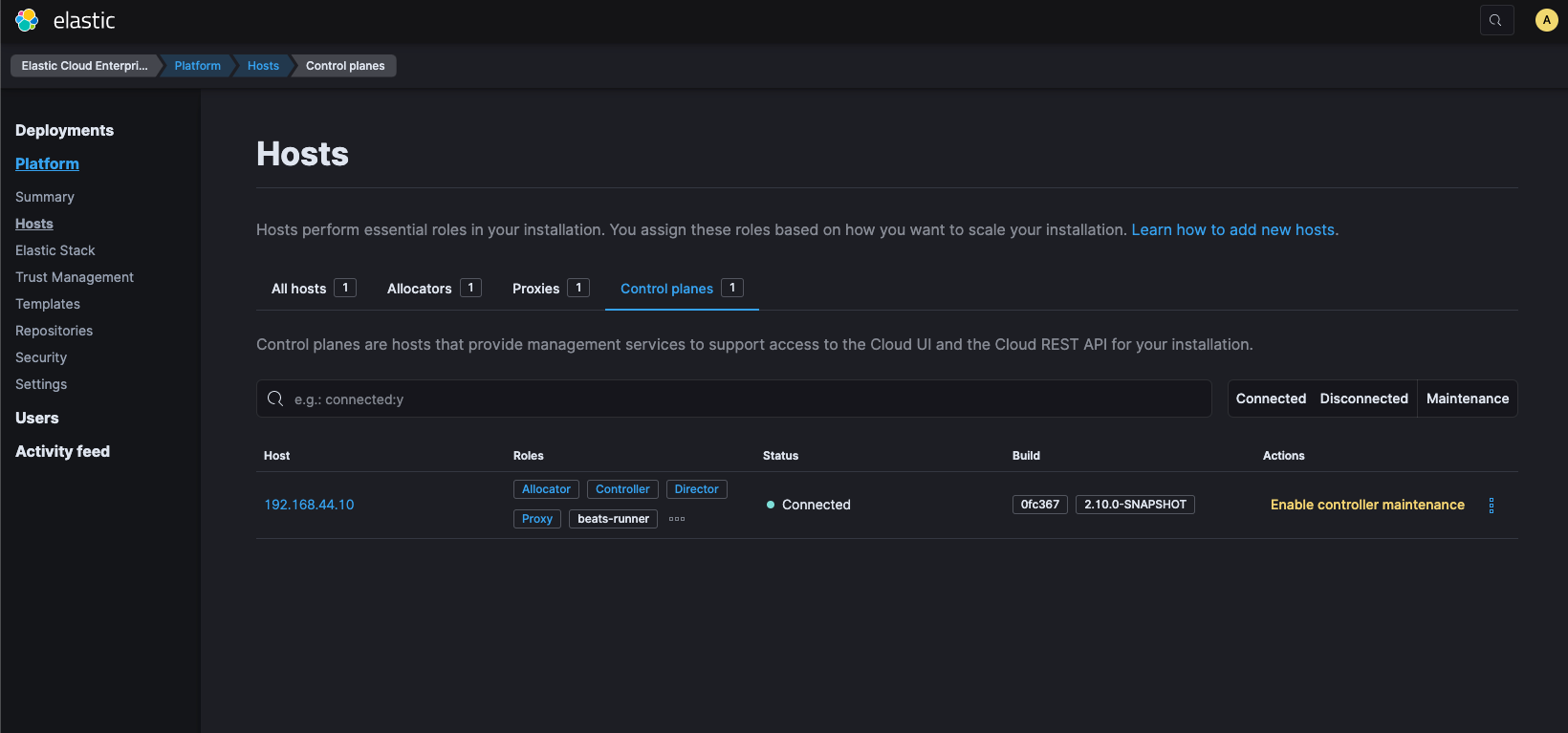
Task: Click the All hosts count badge
Action: 345,288
